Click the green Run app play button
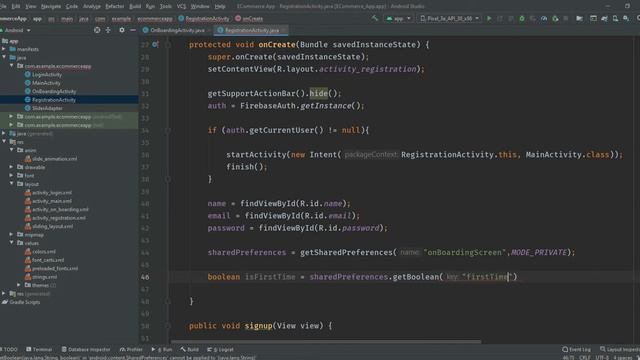The width and height of the screenshot is (640, 360). [x=489, y=18]
